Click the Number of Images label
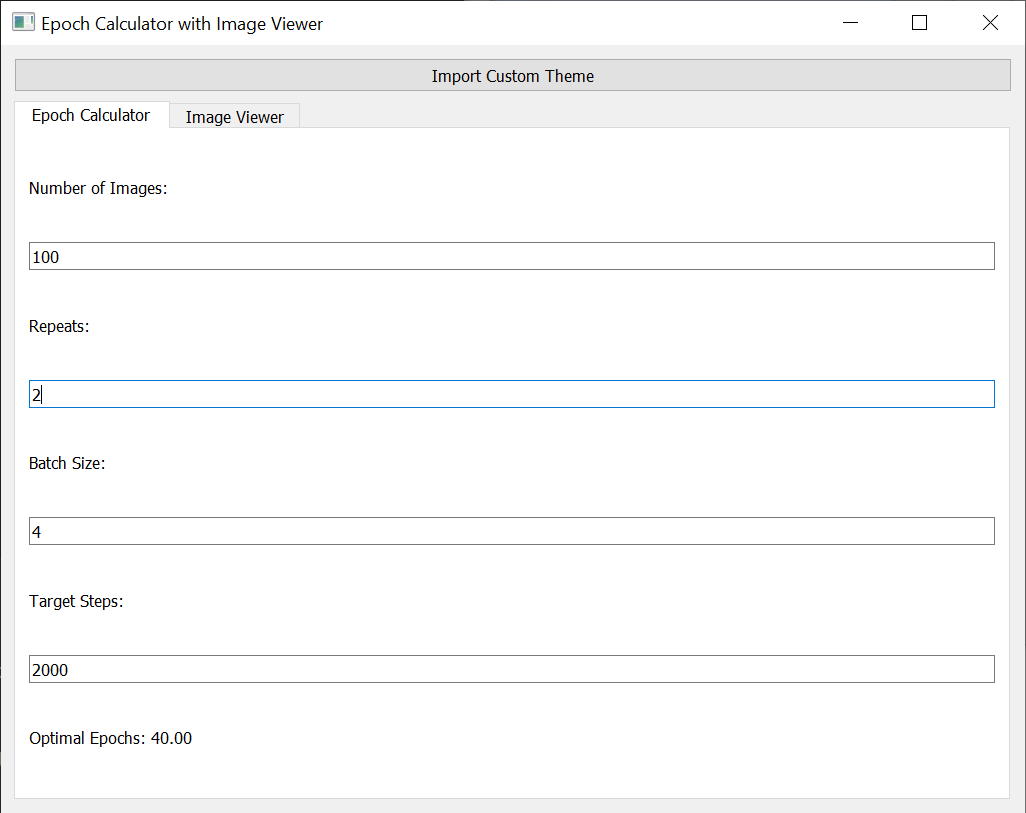Viewport: 1026px width, 813px height. [x=98, y=189]
